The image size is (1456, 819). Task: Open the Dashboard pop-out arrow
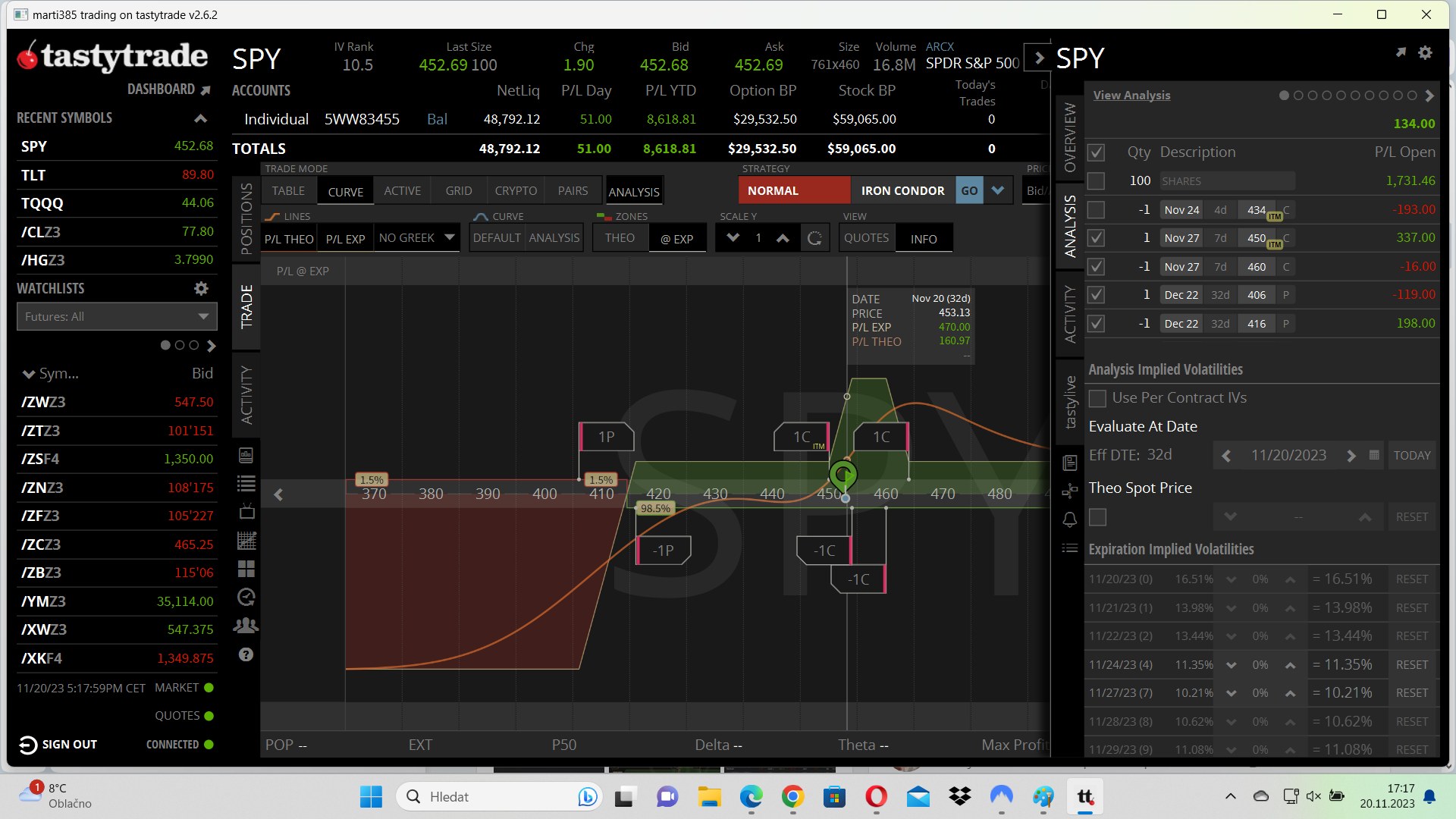tap(206, 90)
